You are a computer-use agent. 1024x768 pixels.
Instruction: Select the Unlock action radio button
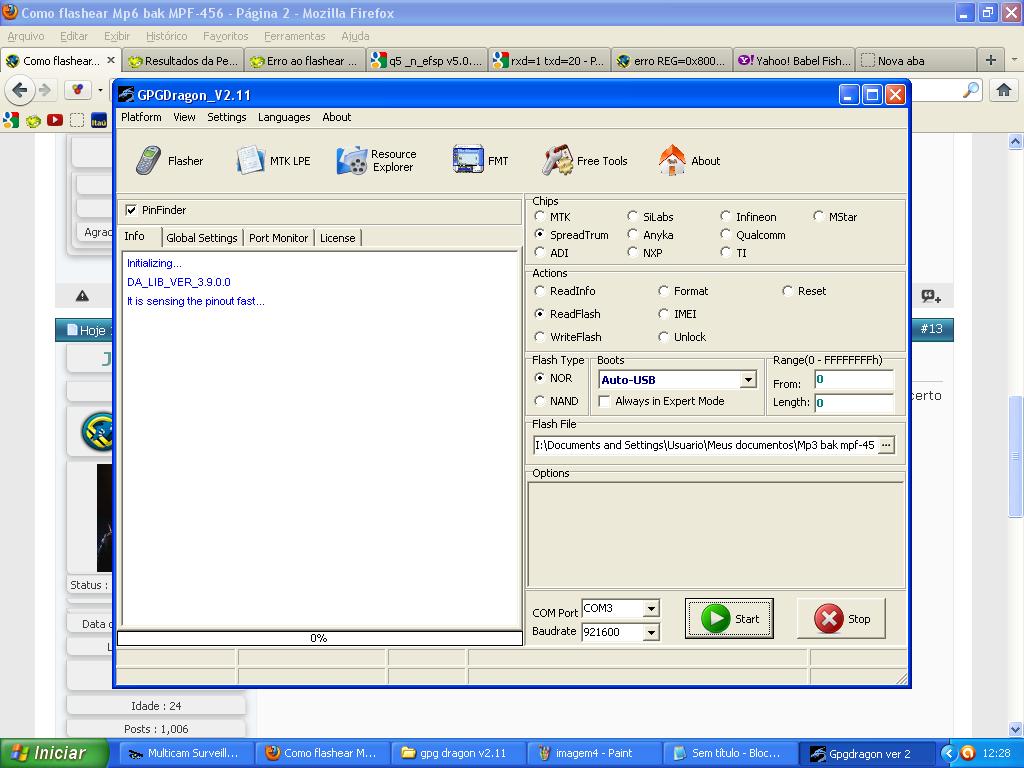tap(664, 336)
